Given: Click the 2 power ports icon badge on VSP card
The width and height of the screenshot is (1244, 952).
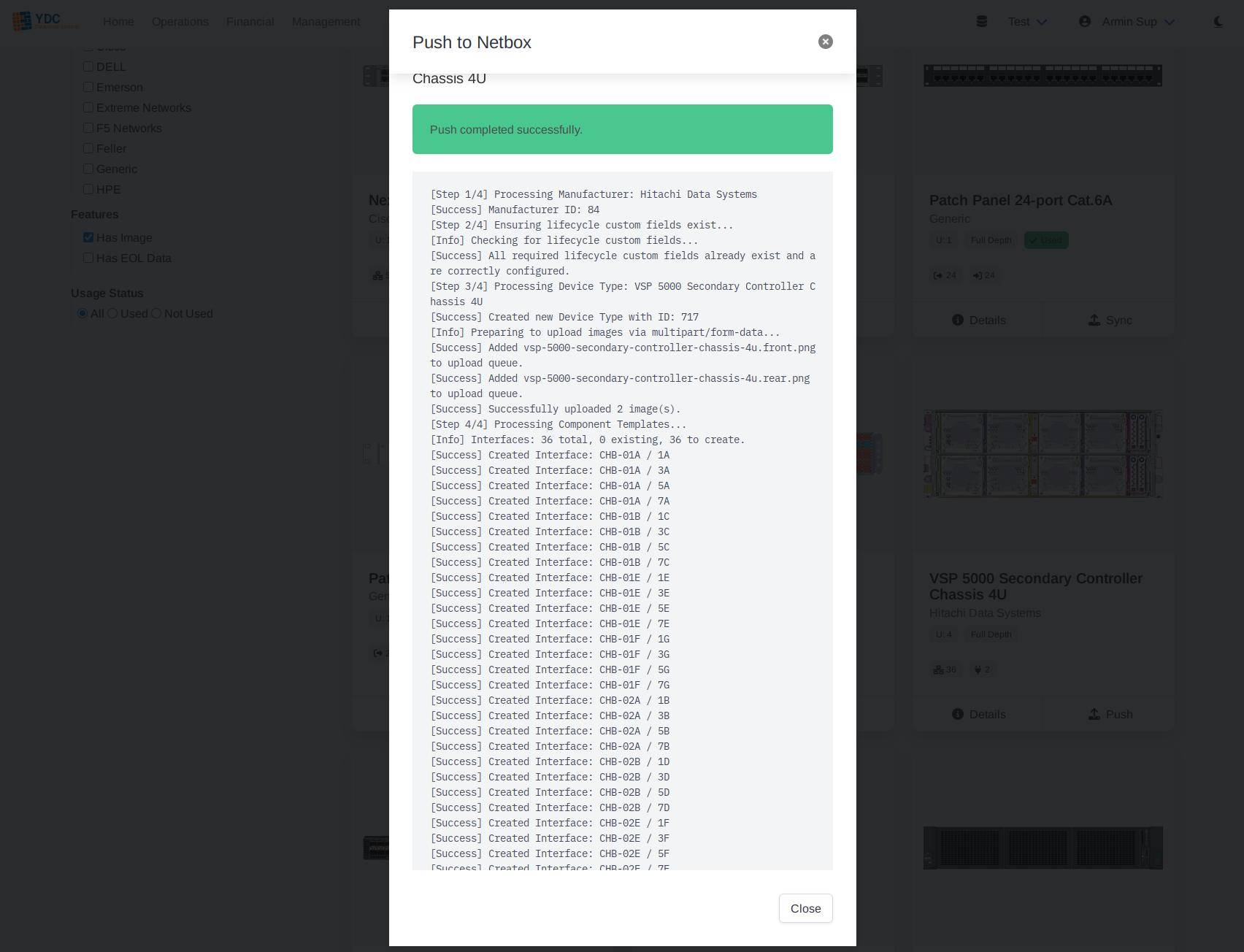Looking at the screenshot, I should (x=983, y=669).
